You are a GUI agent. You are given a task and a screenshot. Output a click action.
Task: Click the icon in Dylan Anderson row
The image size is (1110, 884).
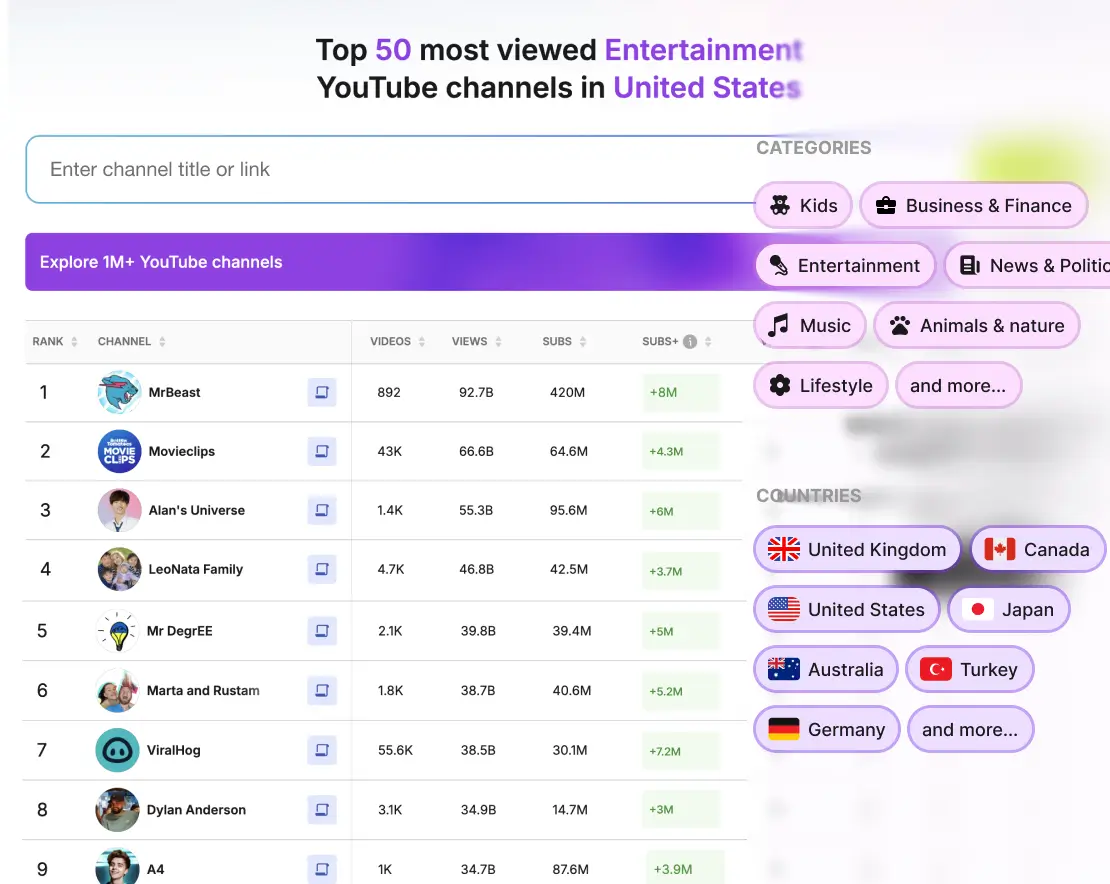pyautogui.click(x=321, y=810)
